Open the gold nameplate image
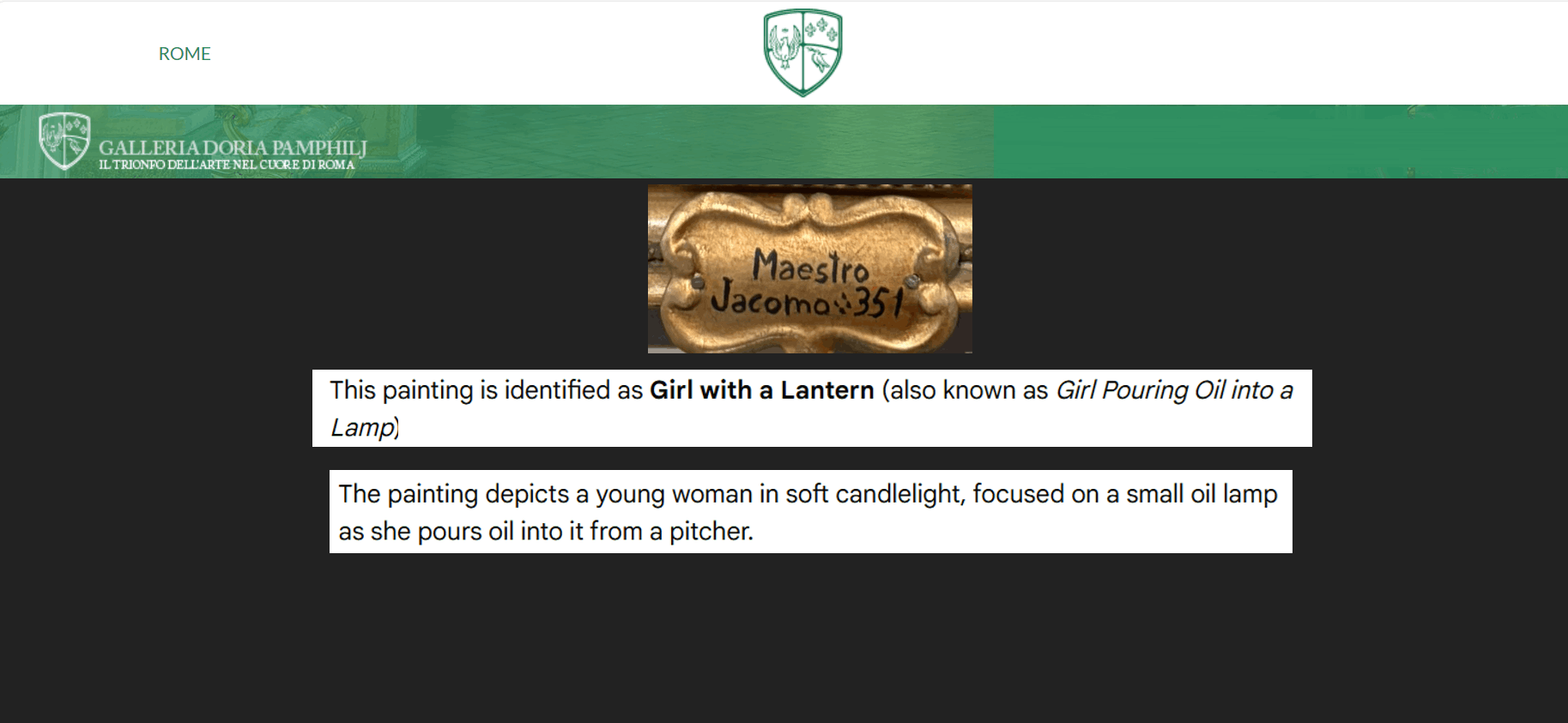The width and height of the screenshot is (1568, 723). click(x=809, y=268)
